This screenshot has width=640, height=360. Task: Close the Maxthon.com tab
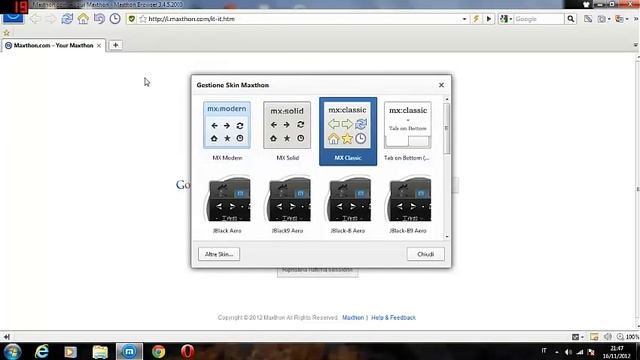coord(99,46)
